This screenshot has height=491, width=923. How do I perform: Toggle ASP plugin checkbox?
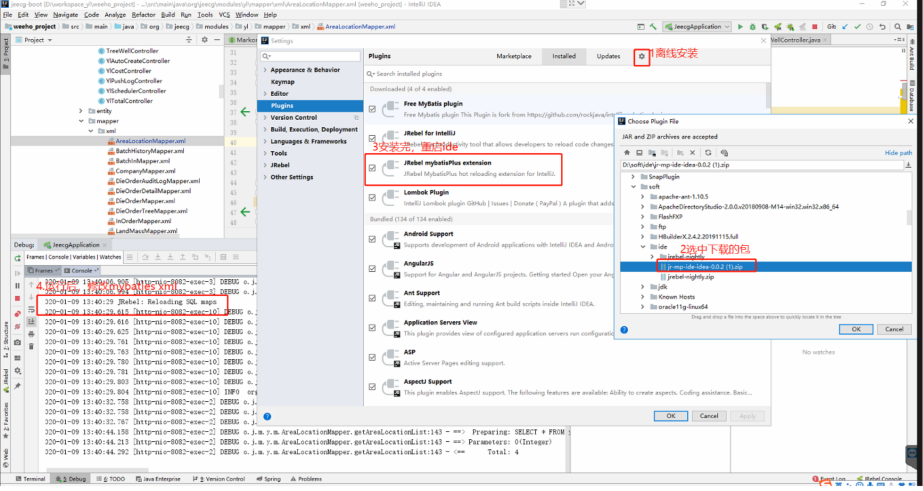pos(372,357)
